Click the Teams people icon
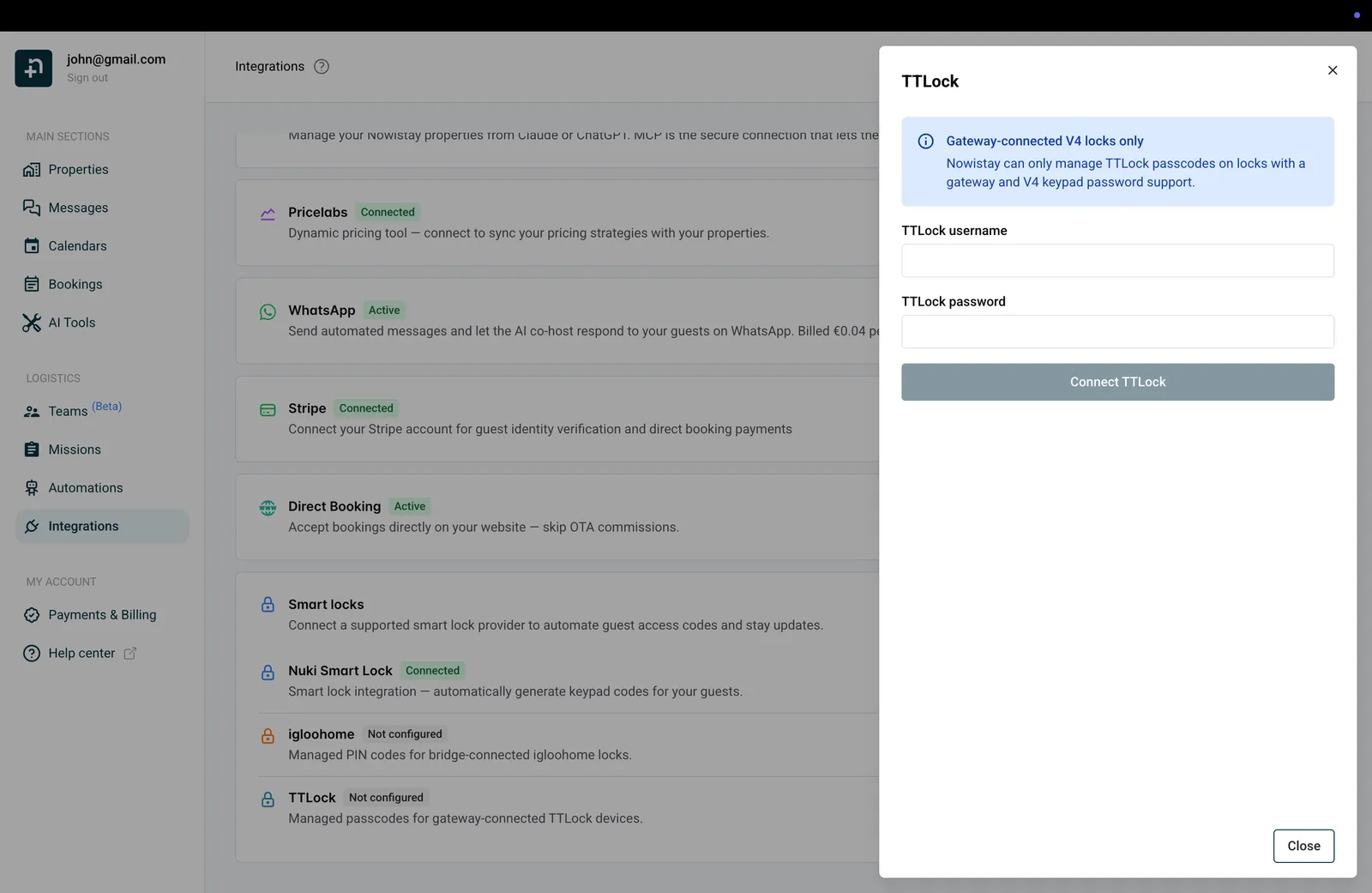1372x893 pixels. click(32, 412)
